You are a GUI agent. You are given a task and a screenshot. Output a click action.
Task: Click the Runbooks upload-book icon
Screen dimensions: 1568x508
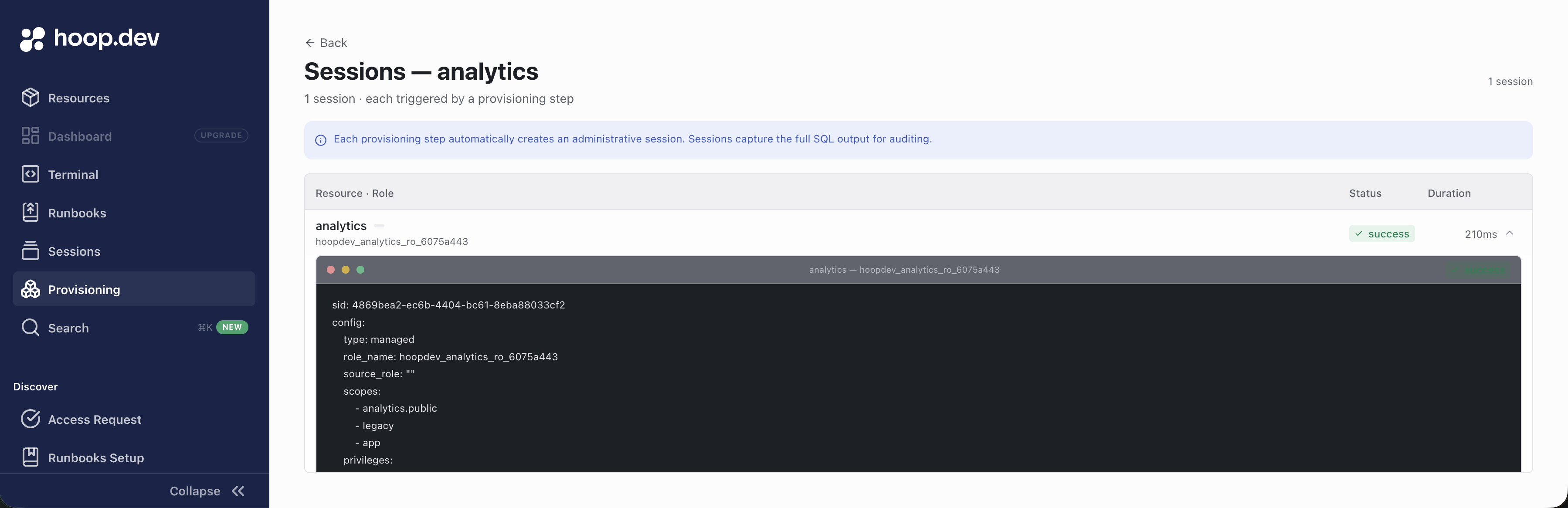tap(31, 212)
